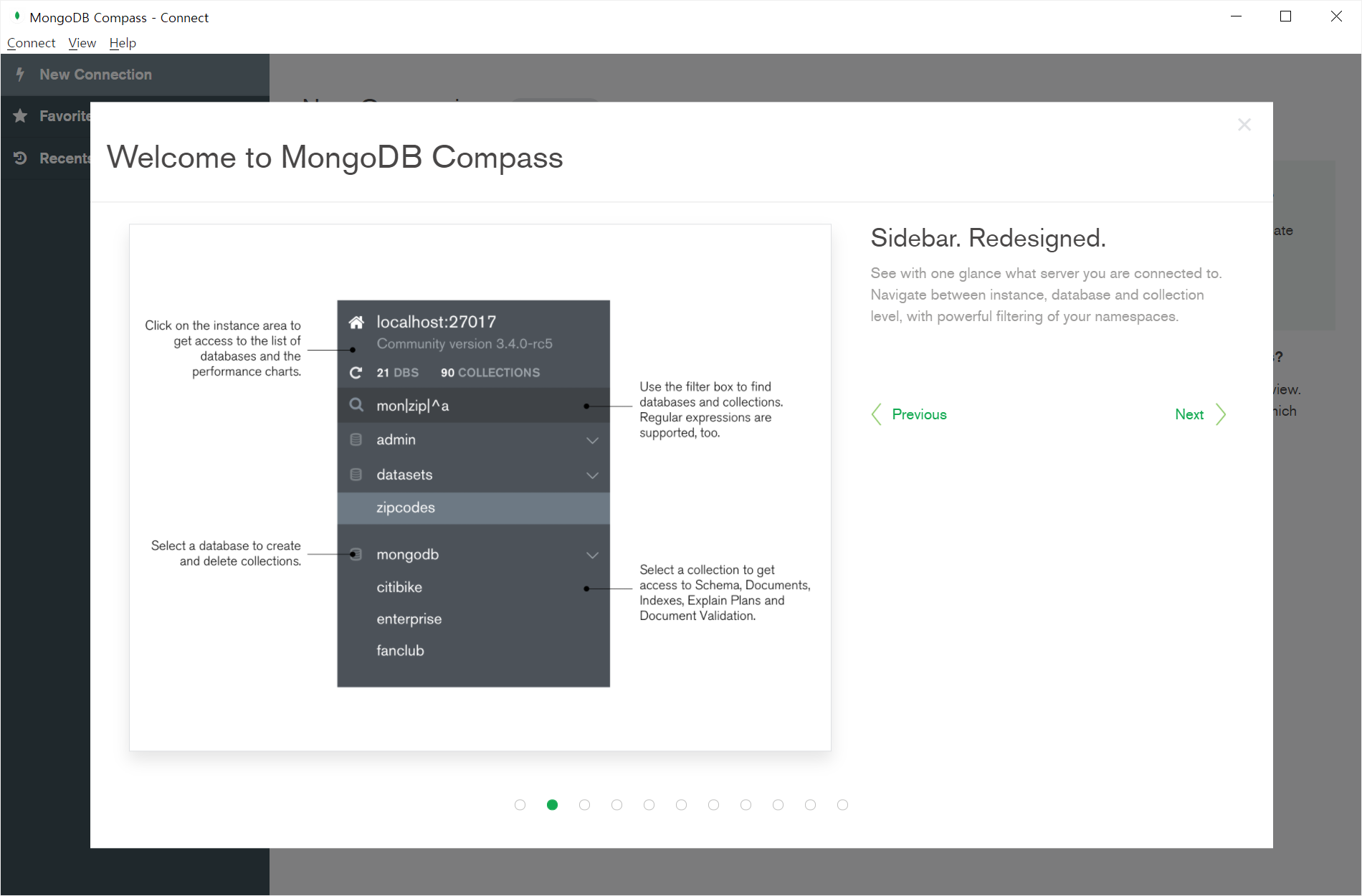The image size is (1362, 896).
Task: Click the sidebar illustration thumbnail
Action: [480, 487]
